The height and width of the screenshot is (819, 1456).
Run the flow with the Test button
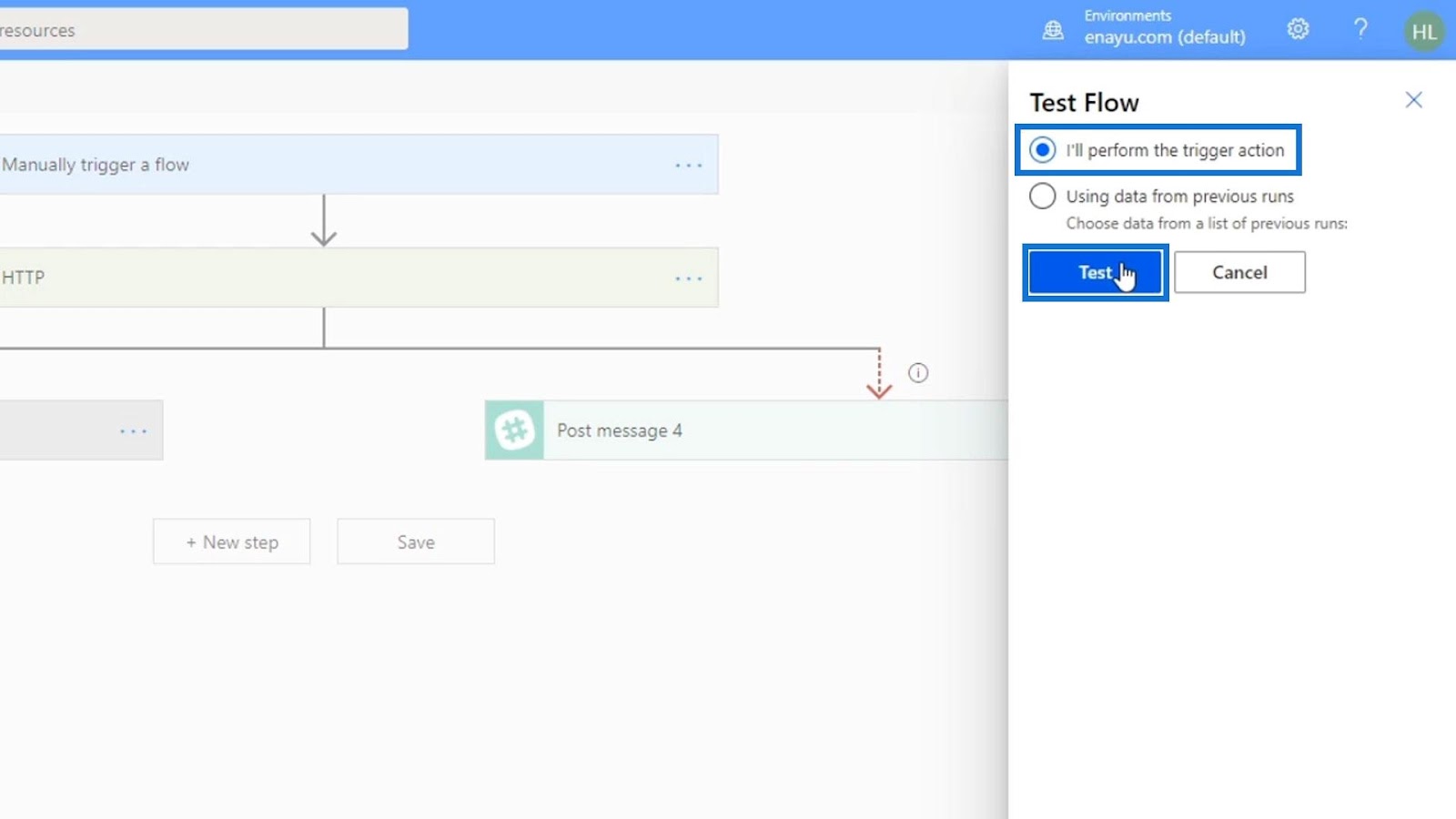tap(1096, 272)
